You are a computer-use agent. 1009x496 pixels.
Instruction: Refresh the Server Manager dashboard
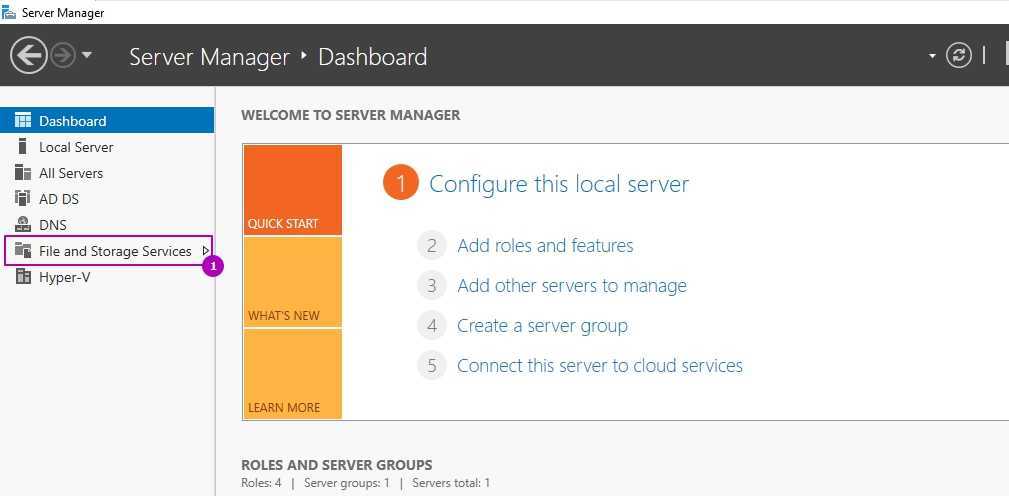click(959, 55)
